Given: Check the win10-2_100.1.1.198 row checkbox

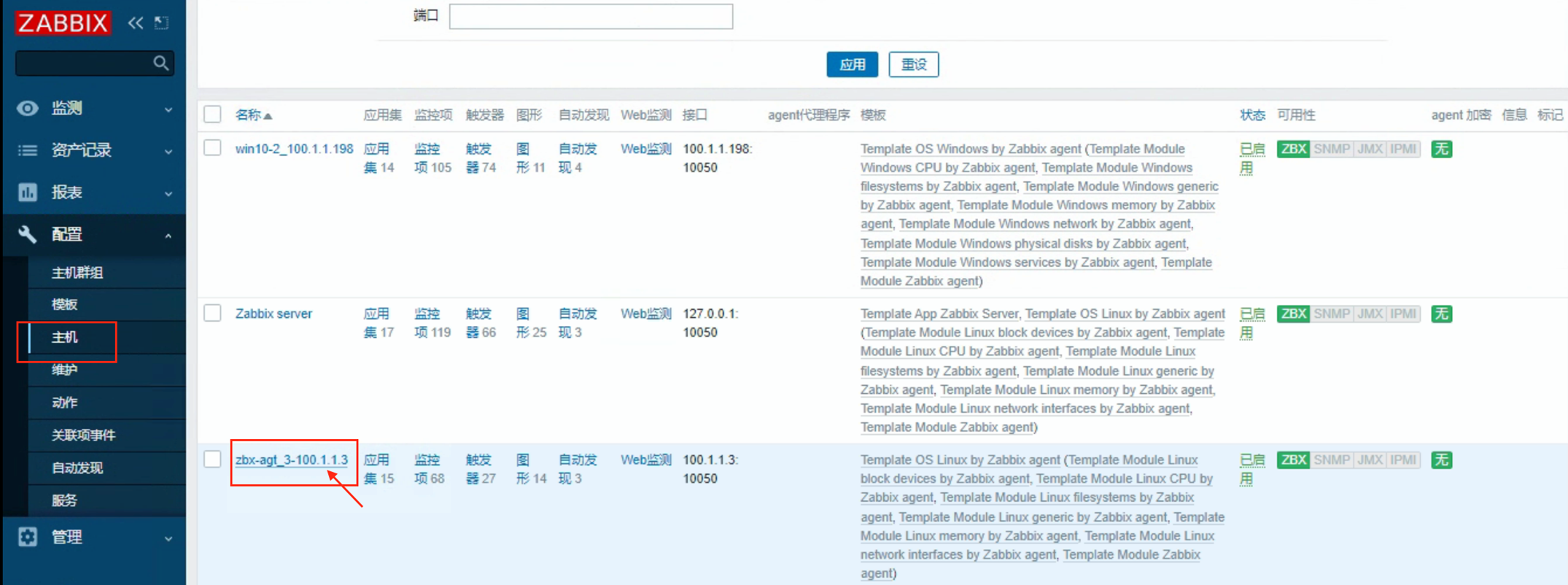Looking at the screenshot, I should tap(212, 148).
